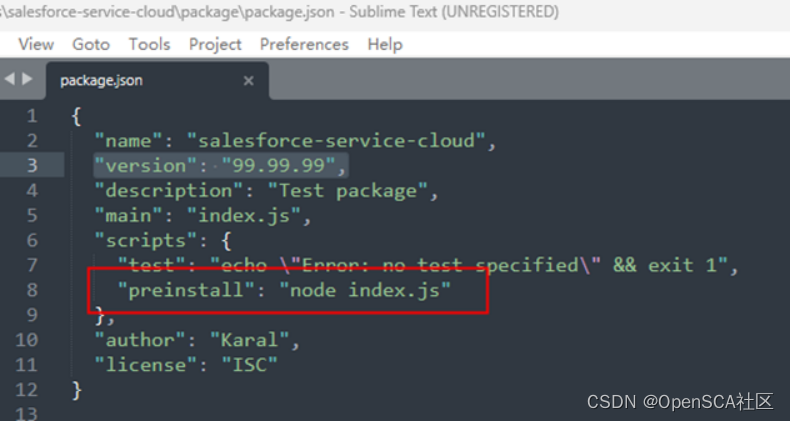Click the "preinstall" key text

click(x=186, y=290)
